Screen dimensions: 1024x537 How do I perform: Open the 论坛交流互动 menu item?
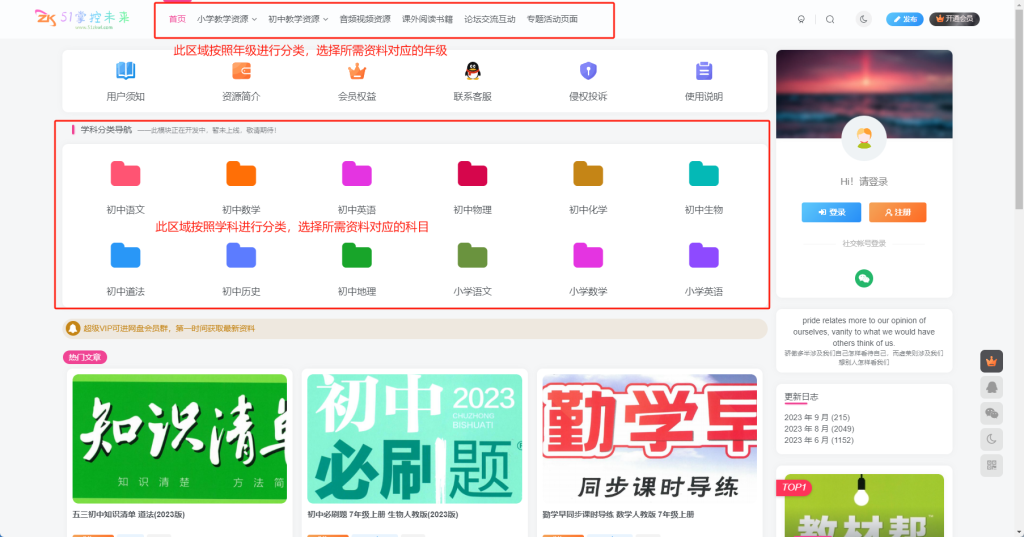tap(490, 19)
